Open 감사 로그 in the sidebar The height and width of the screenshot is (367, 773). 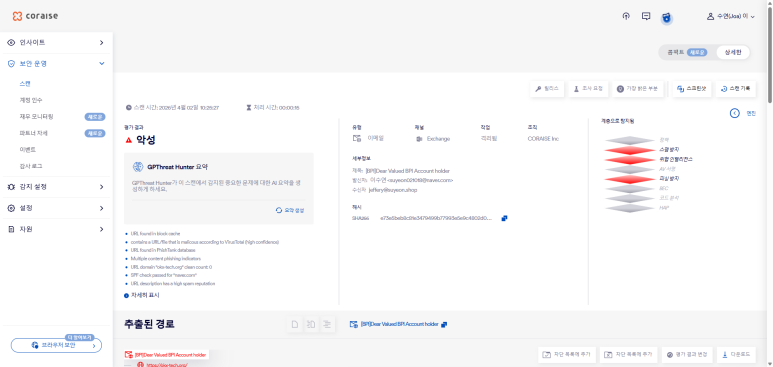tap(31, 166)
